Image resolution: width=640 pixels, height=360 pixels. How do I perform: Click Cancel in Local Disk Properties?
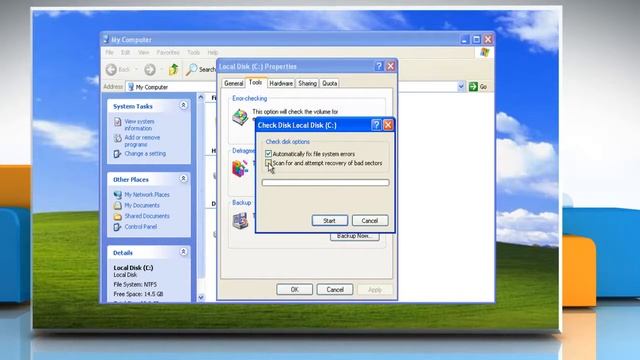pyautogui.click(x=335, y=289)
